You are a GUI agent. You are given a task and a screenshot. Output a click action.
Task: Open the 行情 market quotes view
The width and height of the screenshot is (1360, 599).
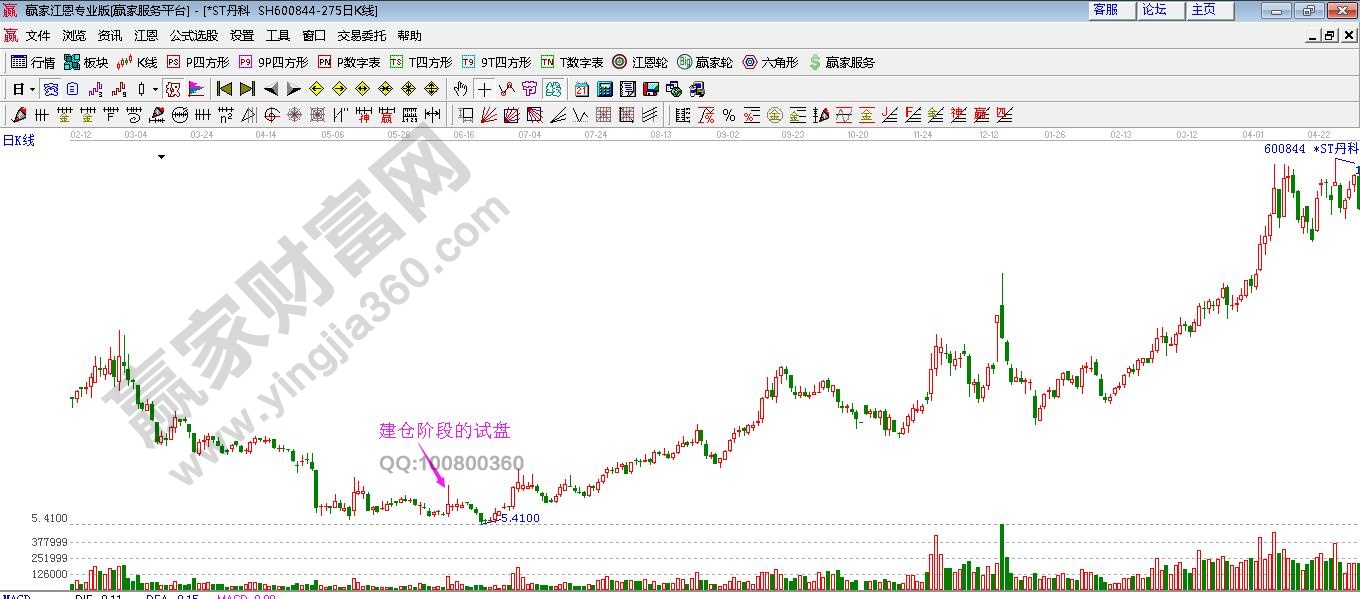(33, 62)
